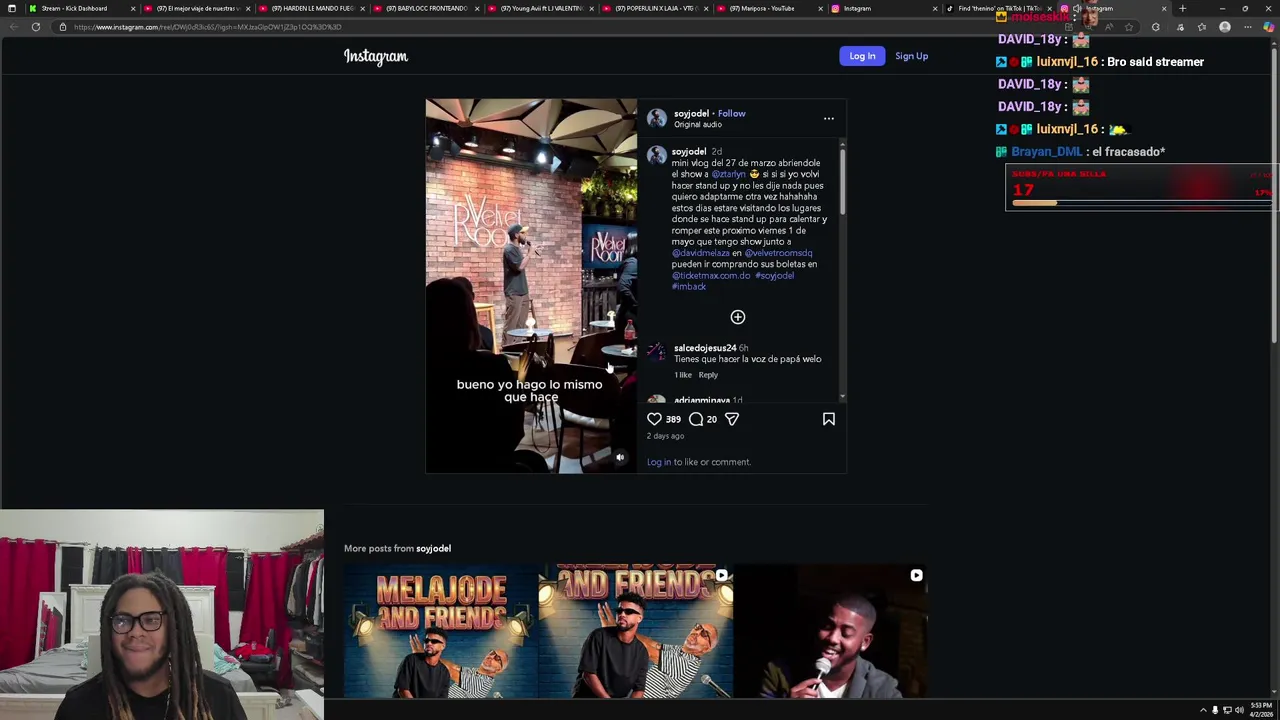Switch to the HARDEN LE MANDO FUEGO tab
This screenshot has height=720, width=1280.
(311, 8)
